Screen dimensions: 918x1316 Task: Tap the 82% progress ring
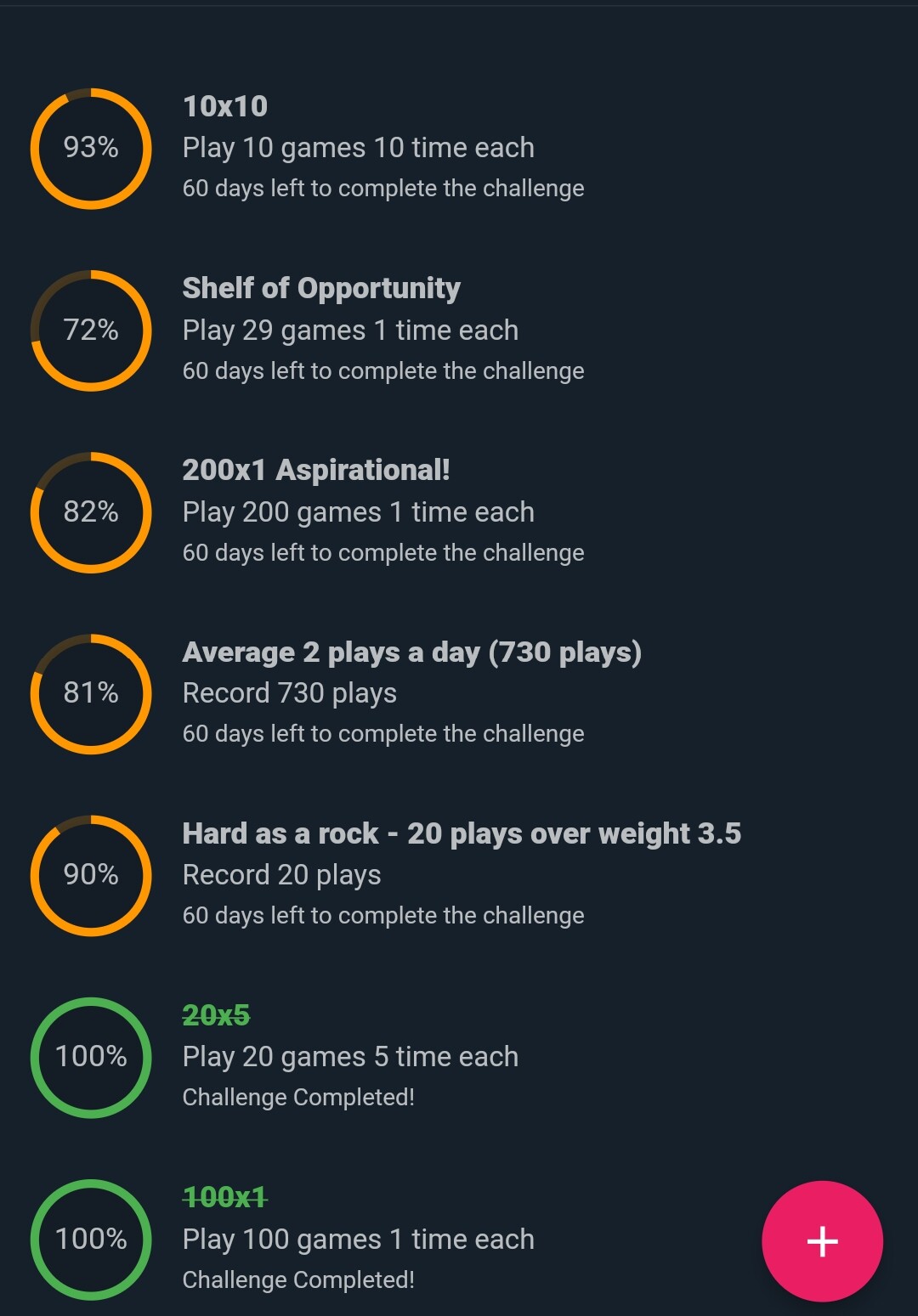91,511
